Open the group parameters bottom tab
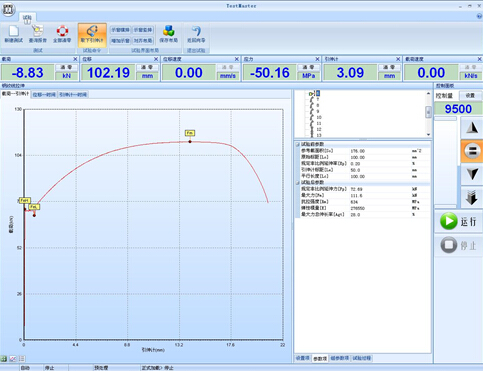Image resolution: width=483 pixels, height=371 pixels. click(340, 358)
